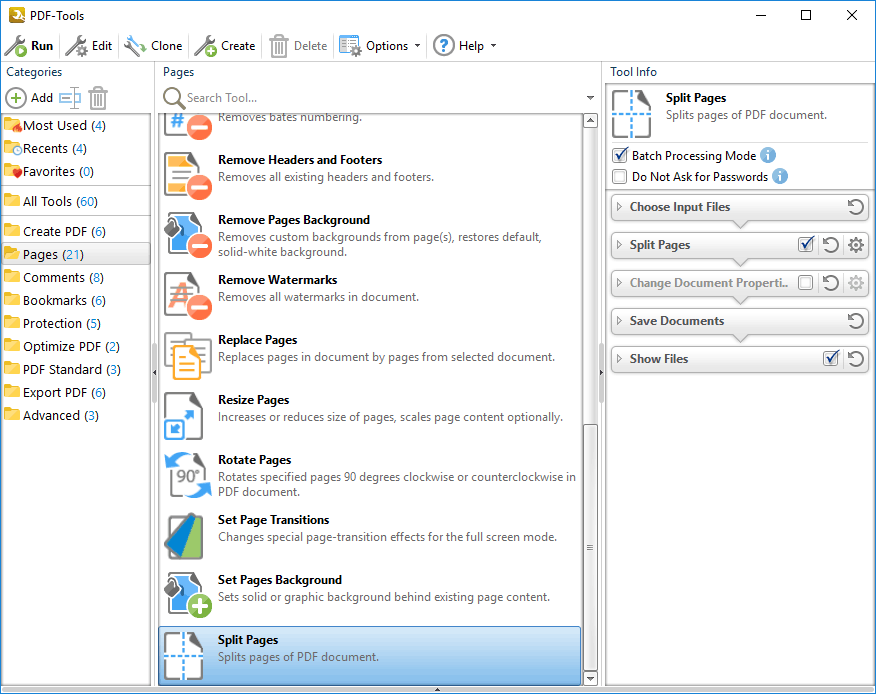Expand the Change Document Properties step

[618, 283]
